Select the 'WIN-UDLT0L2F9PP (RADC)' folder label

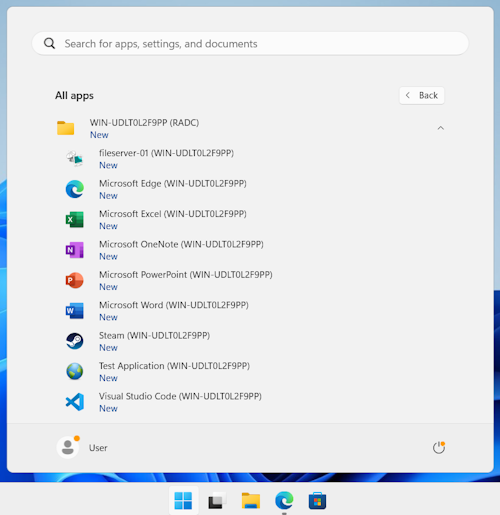click(x=144, y=123)
